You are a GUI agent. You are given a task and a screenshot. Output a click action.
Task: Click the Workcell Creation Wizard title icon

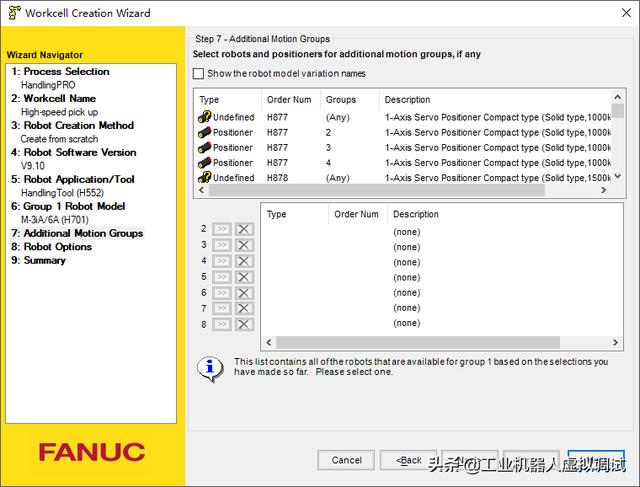(x=14, y=13)
